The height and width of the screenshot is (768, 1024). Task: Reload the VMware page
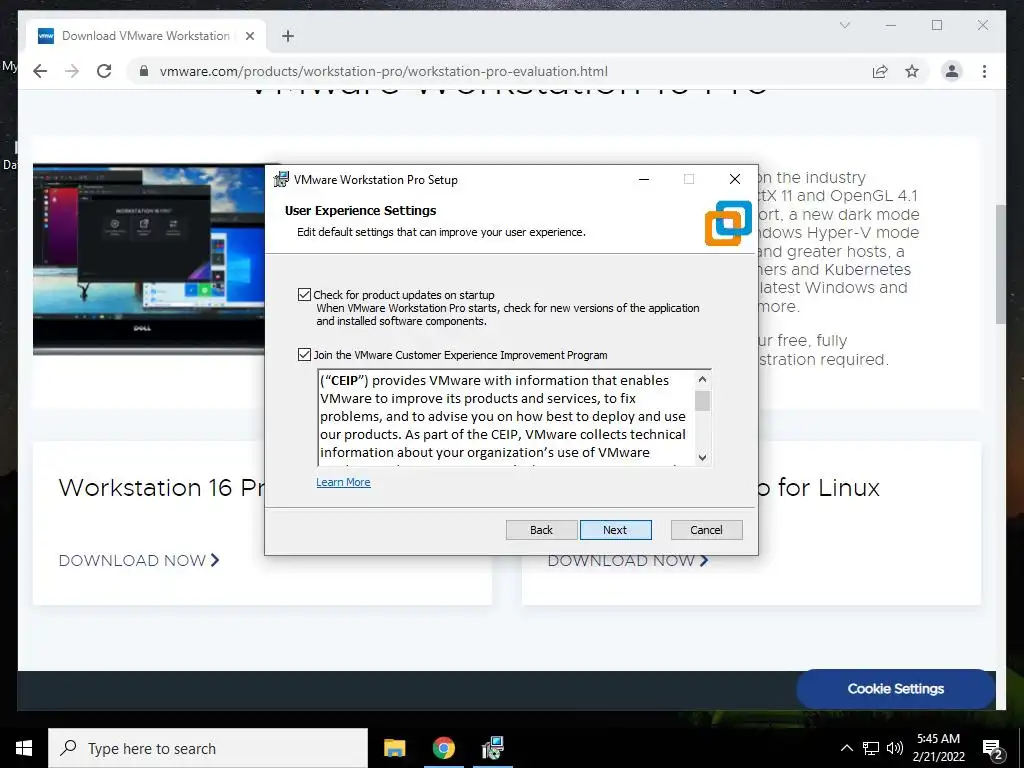coord(104,71)
